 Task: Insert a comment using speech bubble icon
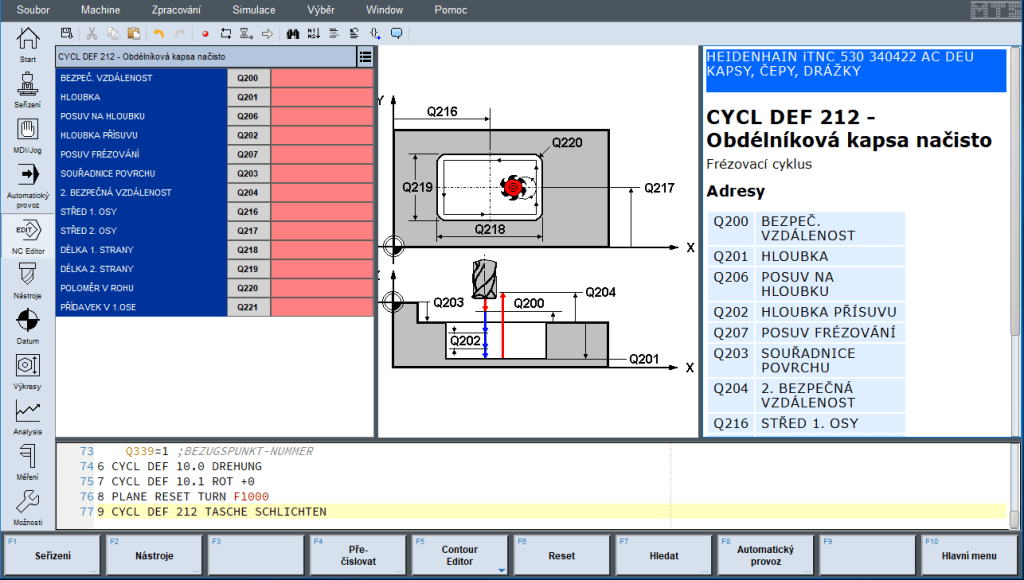397,33
